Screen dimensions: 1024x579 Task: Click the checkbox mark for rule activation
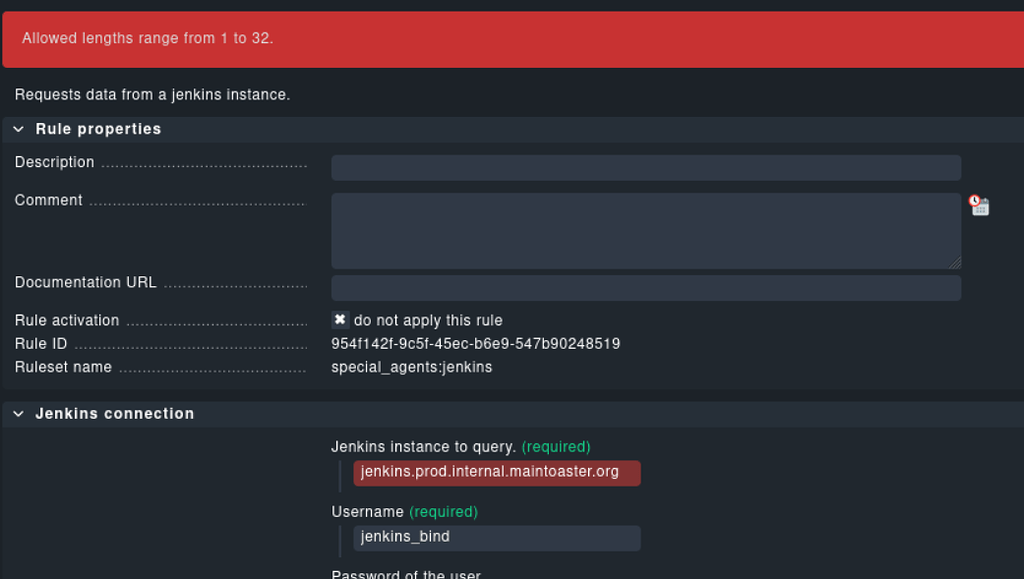tap(340, 320)
